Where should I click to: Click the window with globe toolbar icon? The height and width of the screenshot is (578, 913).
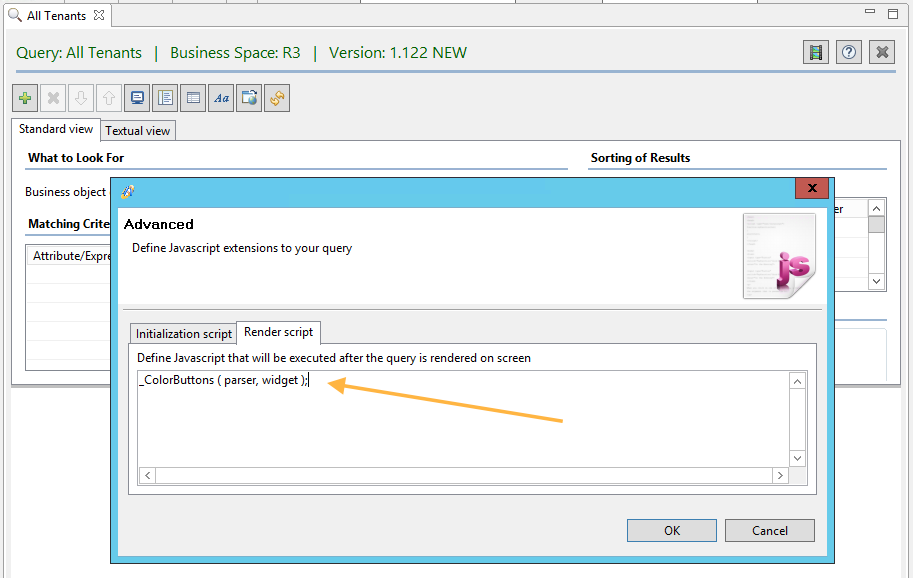pyautogui.click(x=249, y=98)
